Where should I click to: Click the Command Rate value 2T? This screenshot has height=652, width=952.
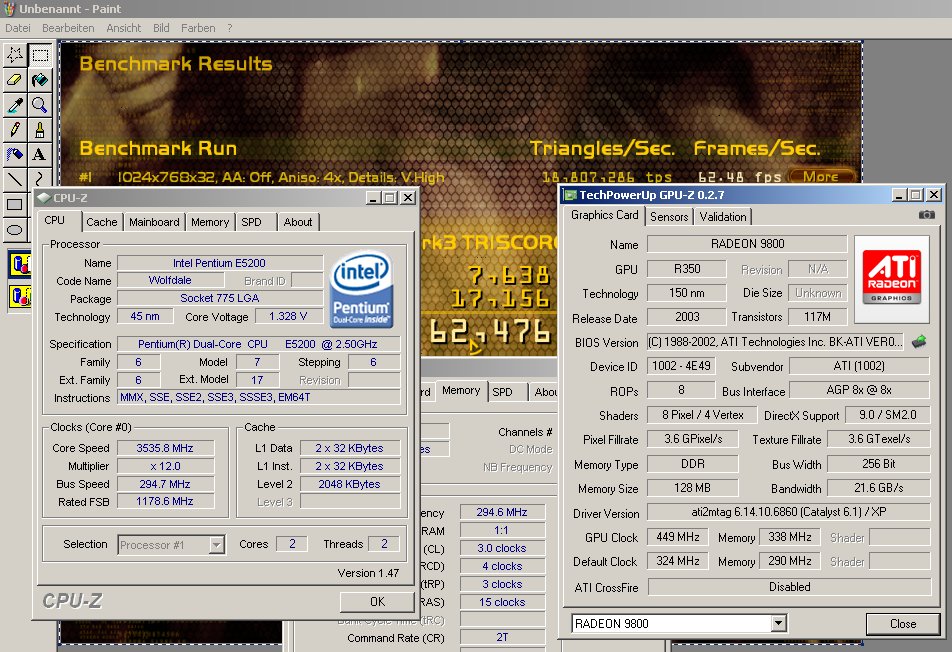coord(502,637)
